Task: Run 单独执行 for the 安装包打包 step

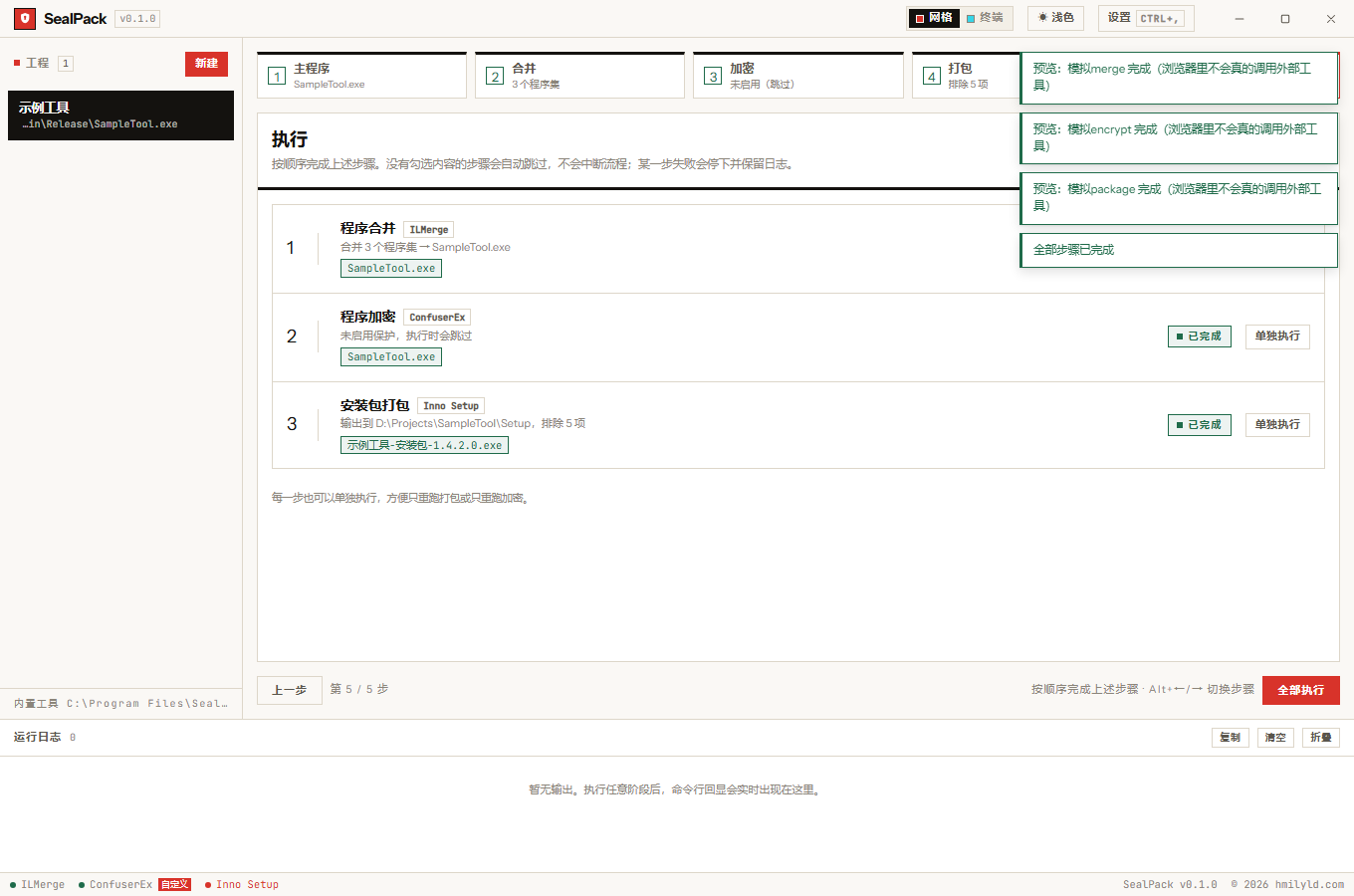Action: click(x=1277, y=425)
